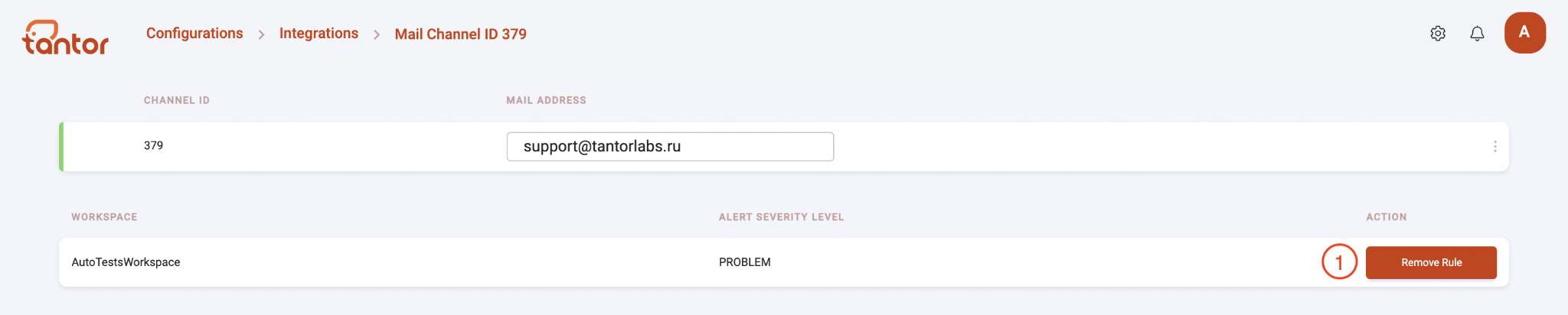Click the Workspace column header
The image size is (1568, 315).
tap(104, 217)
